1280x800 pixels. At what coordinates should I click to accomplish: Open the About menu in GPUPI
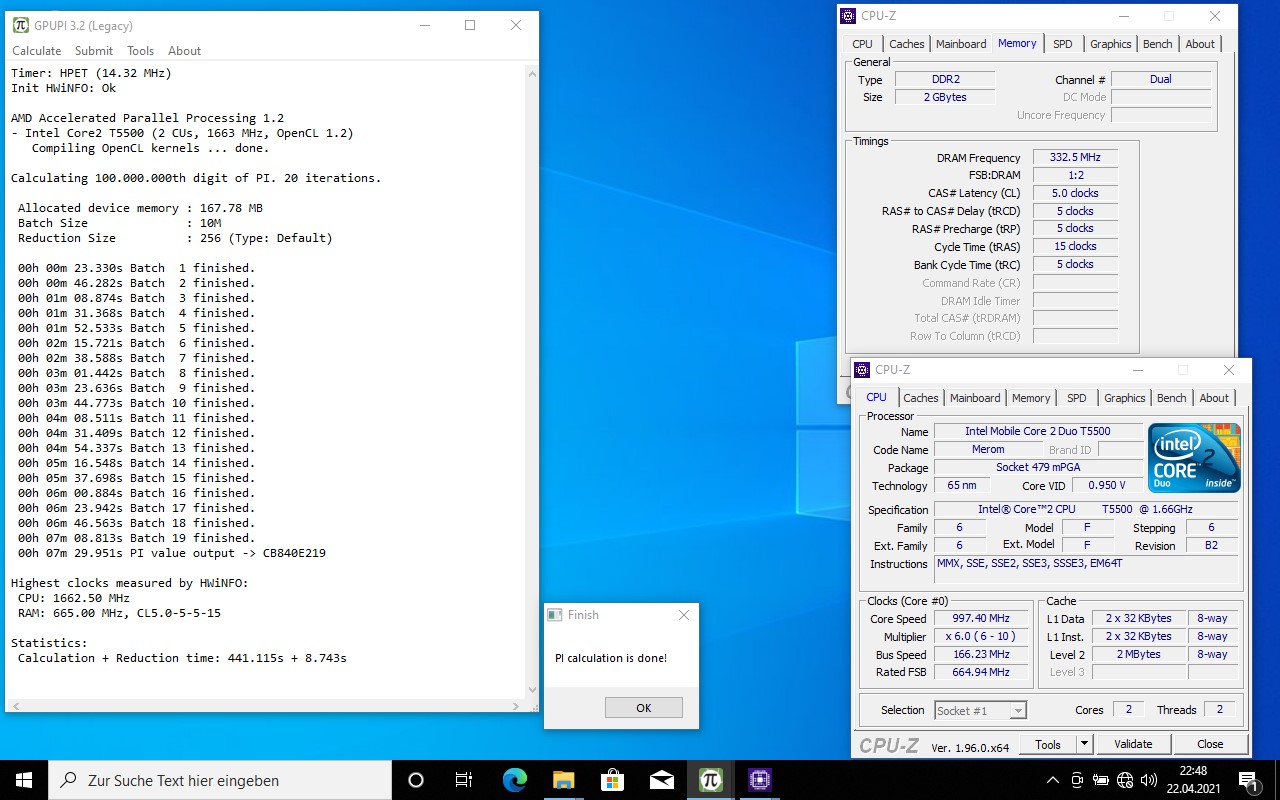tap(184, 51)
